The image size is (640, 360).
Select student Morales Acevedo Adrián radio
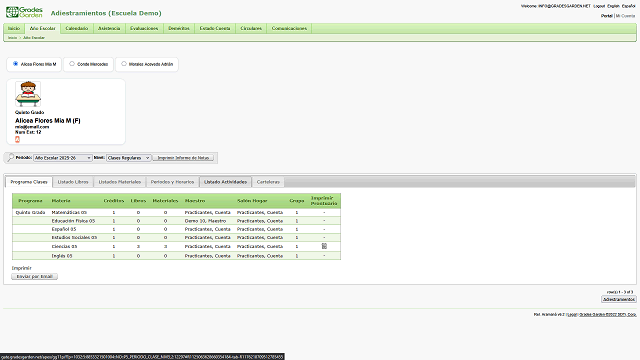pyautogui.click(x=124, y=64)
